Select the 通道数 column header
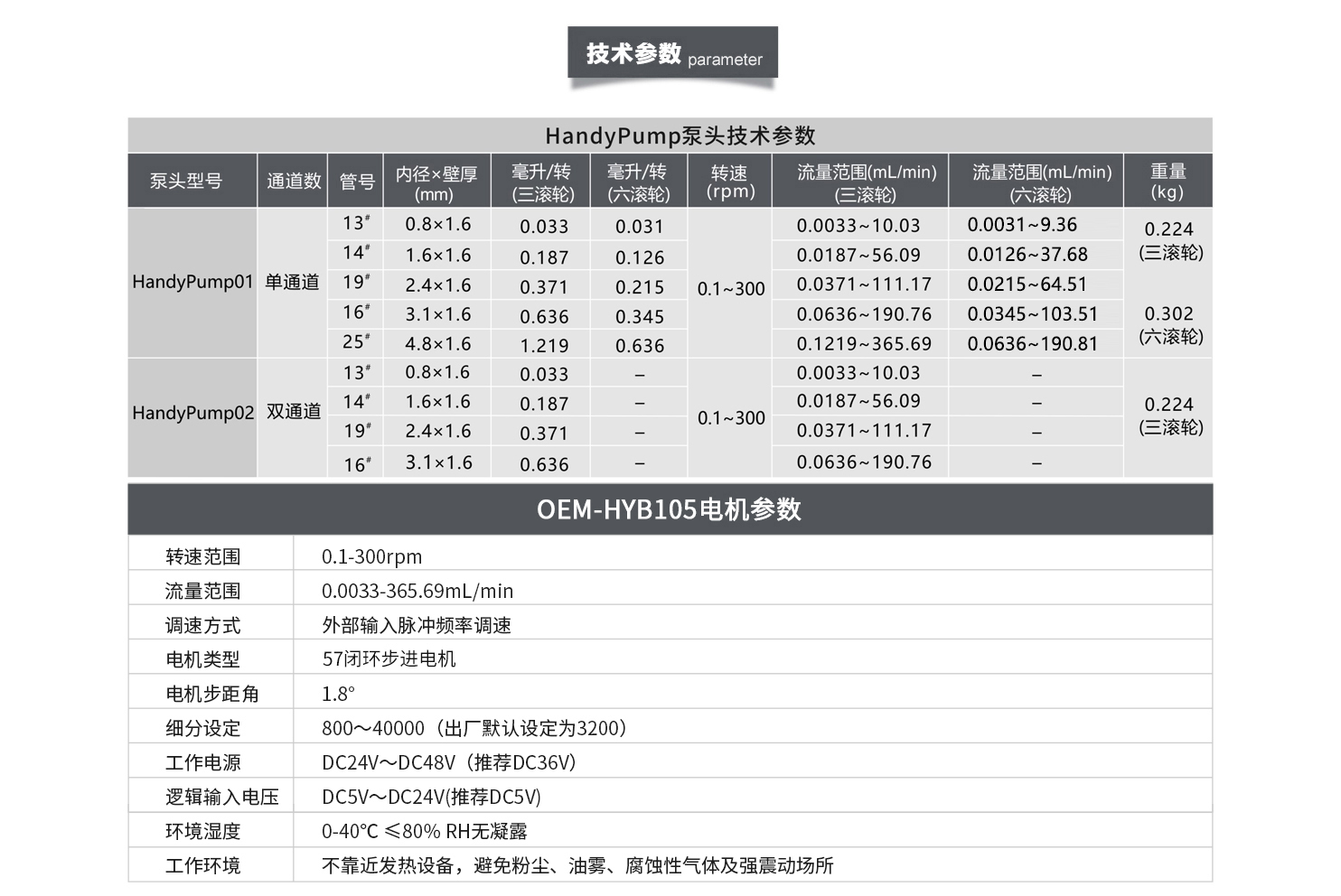This screenshot has width=1341, height=896. pyautogui.click(x=293, y=182)
